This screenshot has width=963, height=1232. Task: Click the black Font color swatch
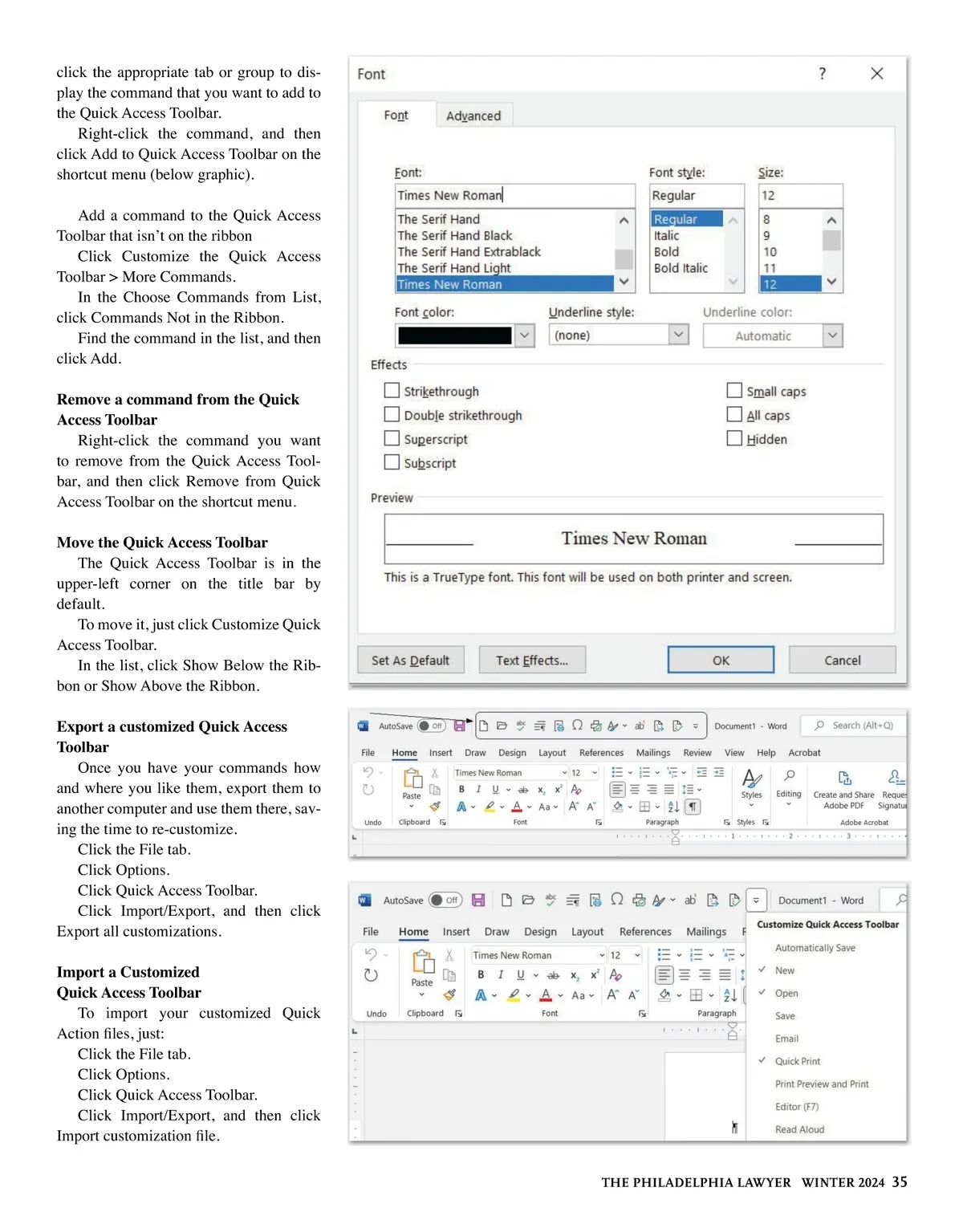(455, 335)
